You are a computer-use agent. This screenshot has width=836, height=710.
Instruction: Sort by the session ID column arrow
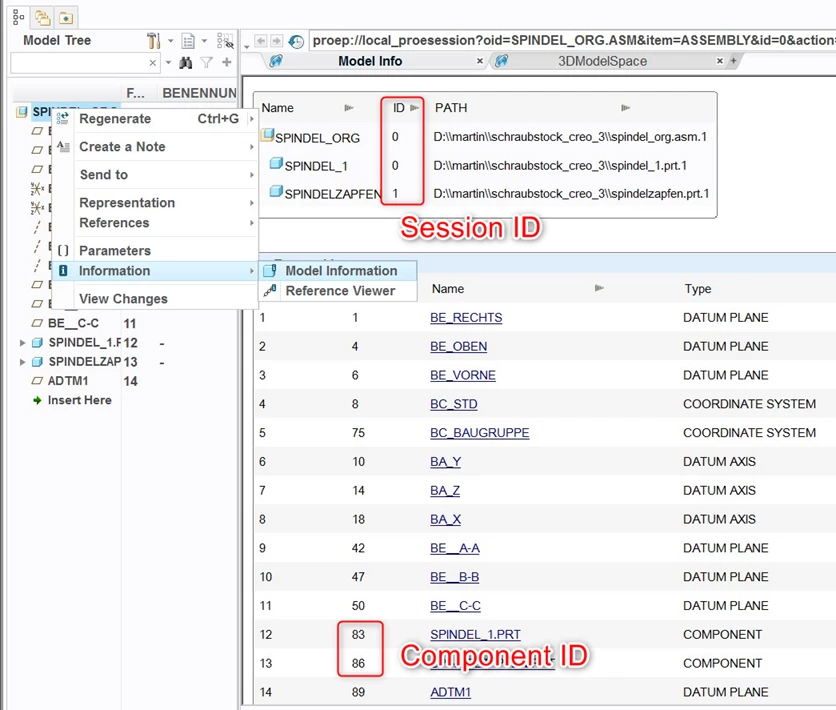(415, 108)
